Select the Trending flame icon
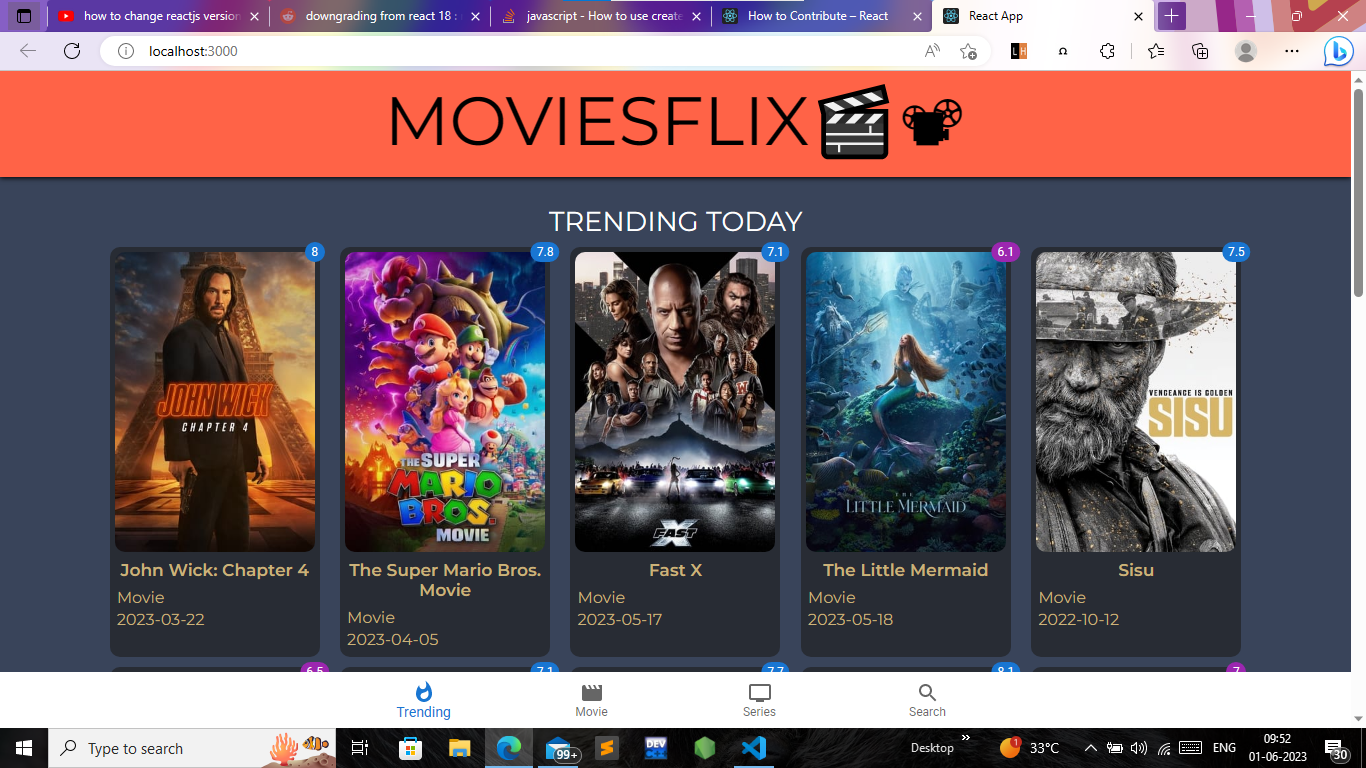1366x768 pixels. pos(424,690)
